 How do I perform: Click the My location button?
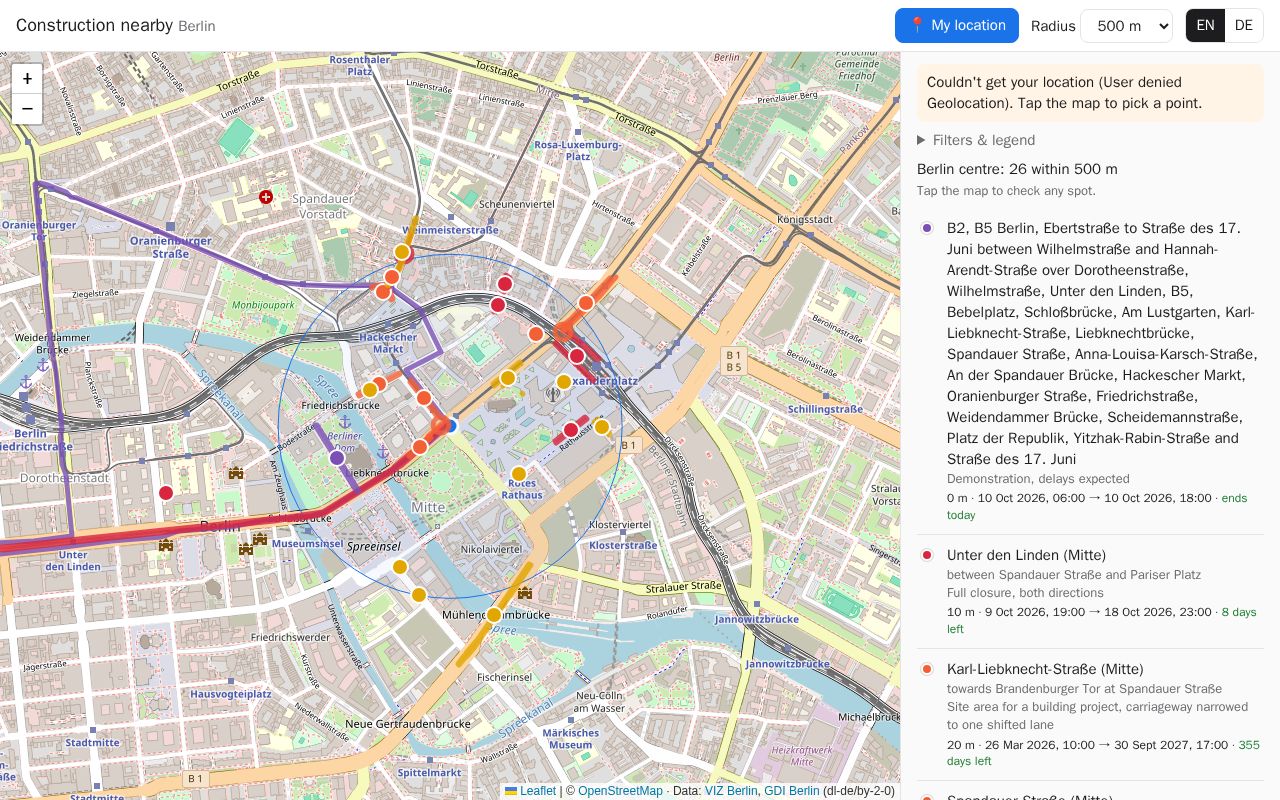tap(957, 26)
